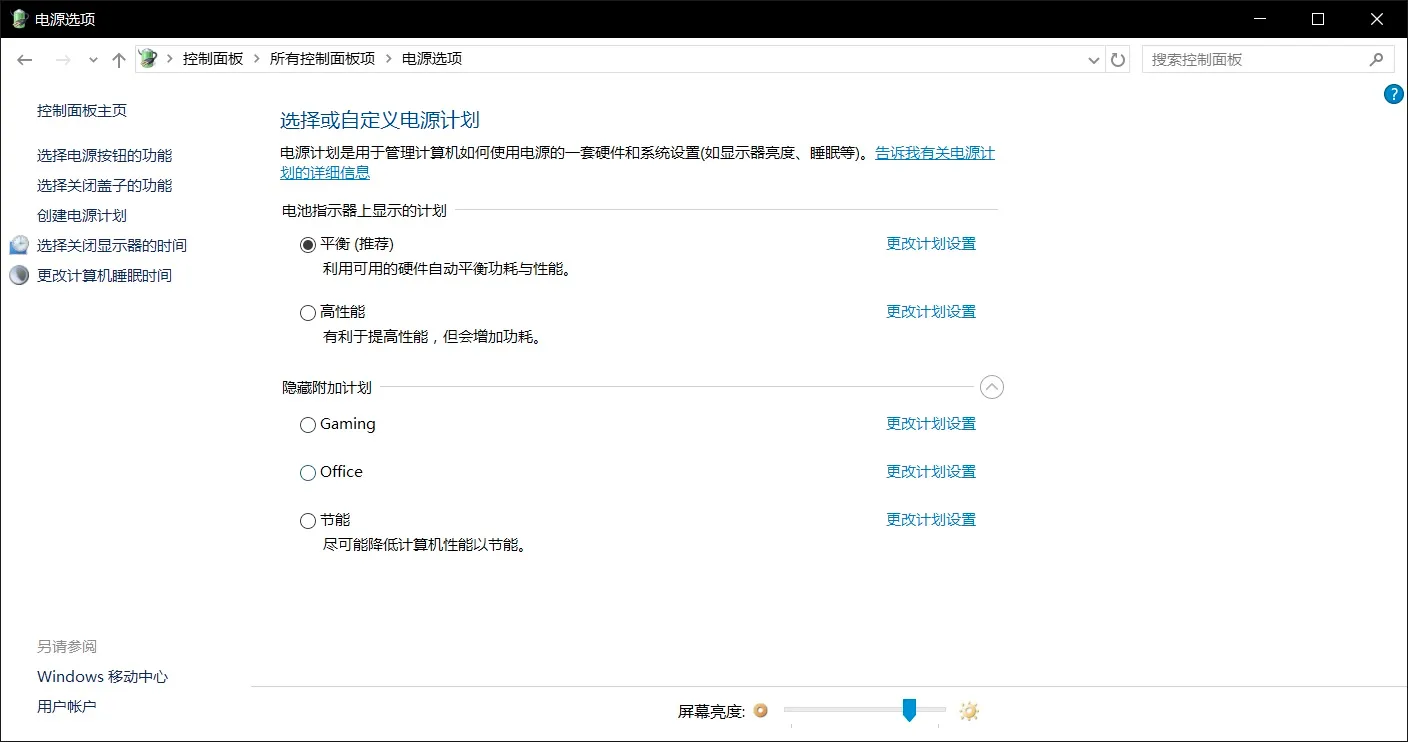1408x742 pixels.
Task: Open the address bar dropdown arrow
Action: pyautogui.click(x=1093, y=59)
